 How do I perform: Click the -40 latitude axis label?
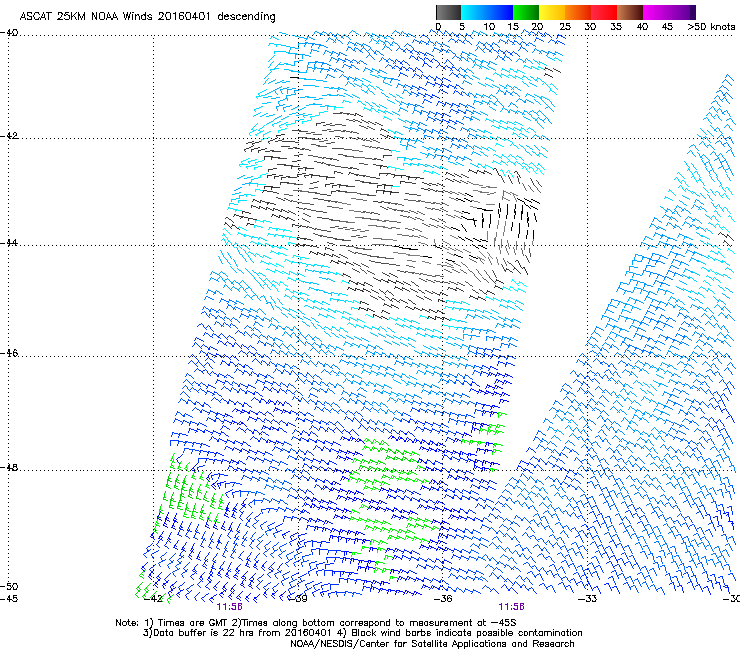point(9,33)
